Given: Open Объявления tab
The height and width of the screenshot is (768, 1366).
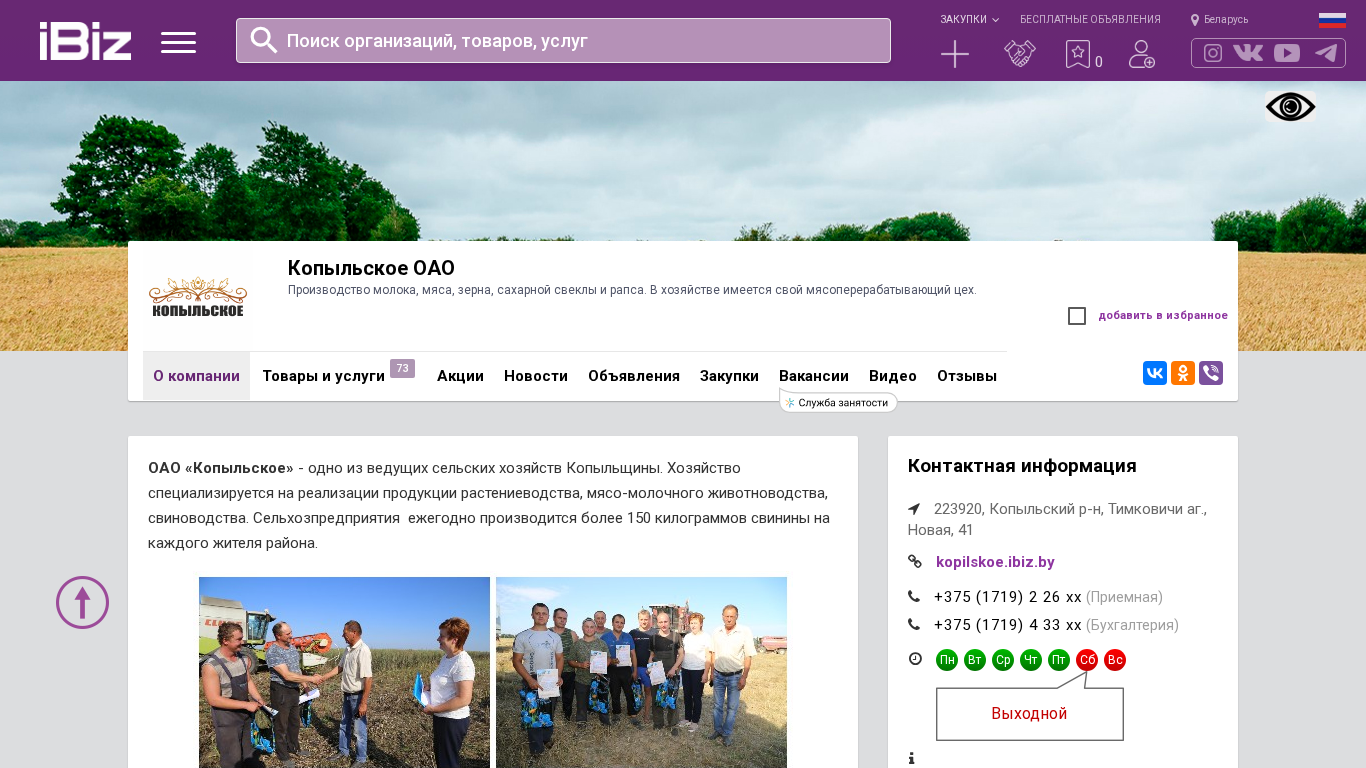Looking at the screenshot, I should pyautogui.click(x=634, y=376).
